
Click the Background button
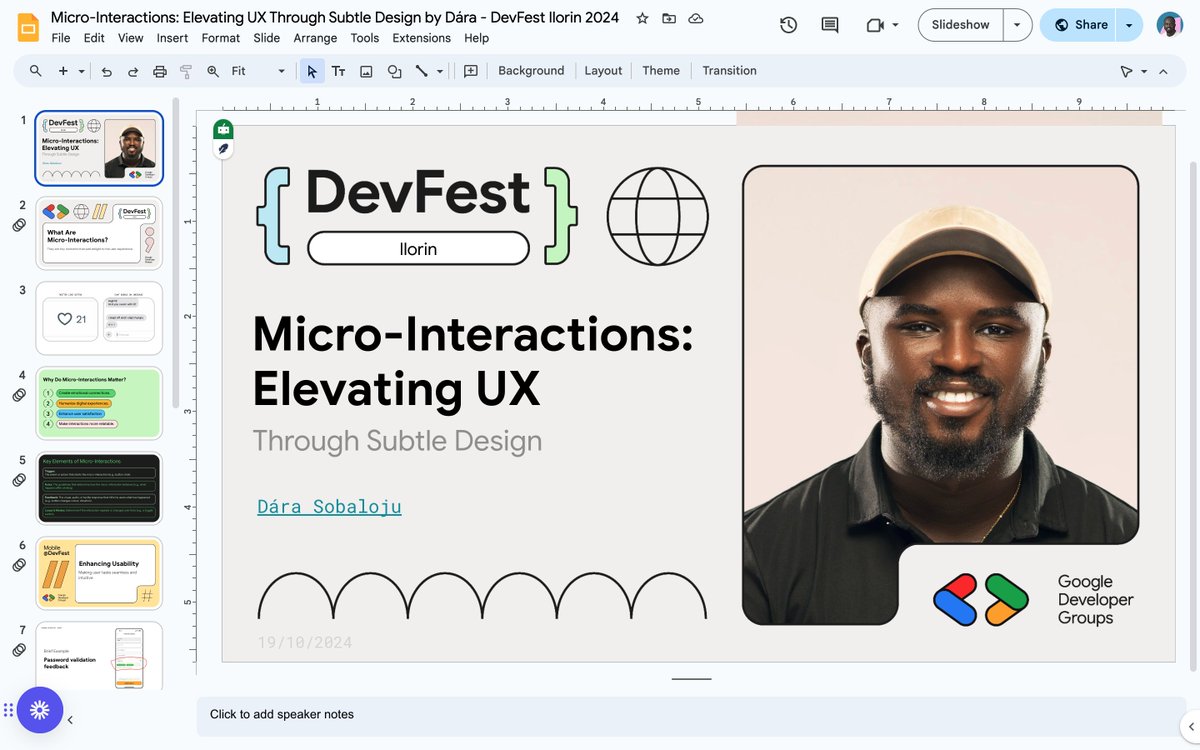click(x=531, y=71)
